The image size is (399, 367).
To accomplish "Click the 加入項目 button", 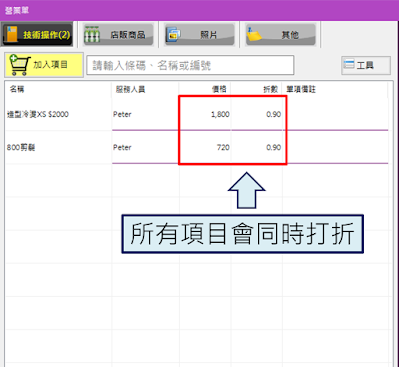I will tap(44, 65).
